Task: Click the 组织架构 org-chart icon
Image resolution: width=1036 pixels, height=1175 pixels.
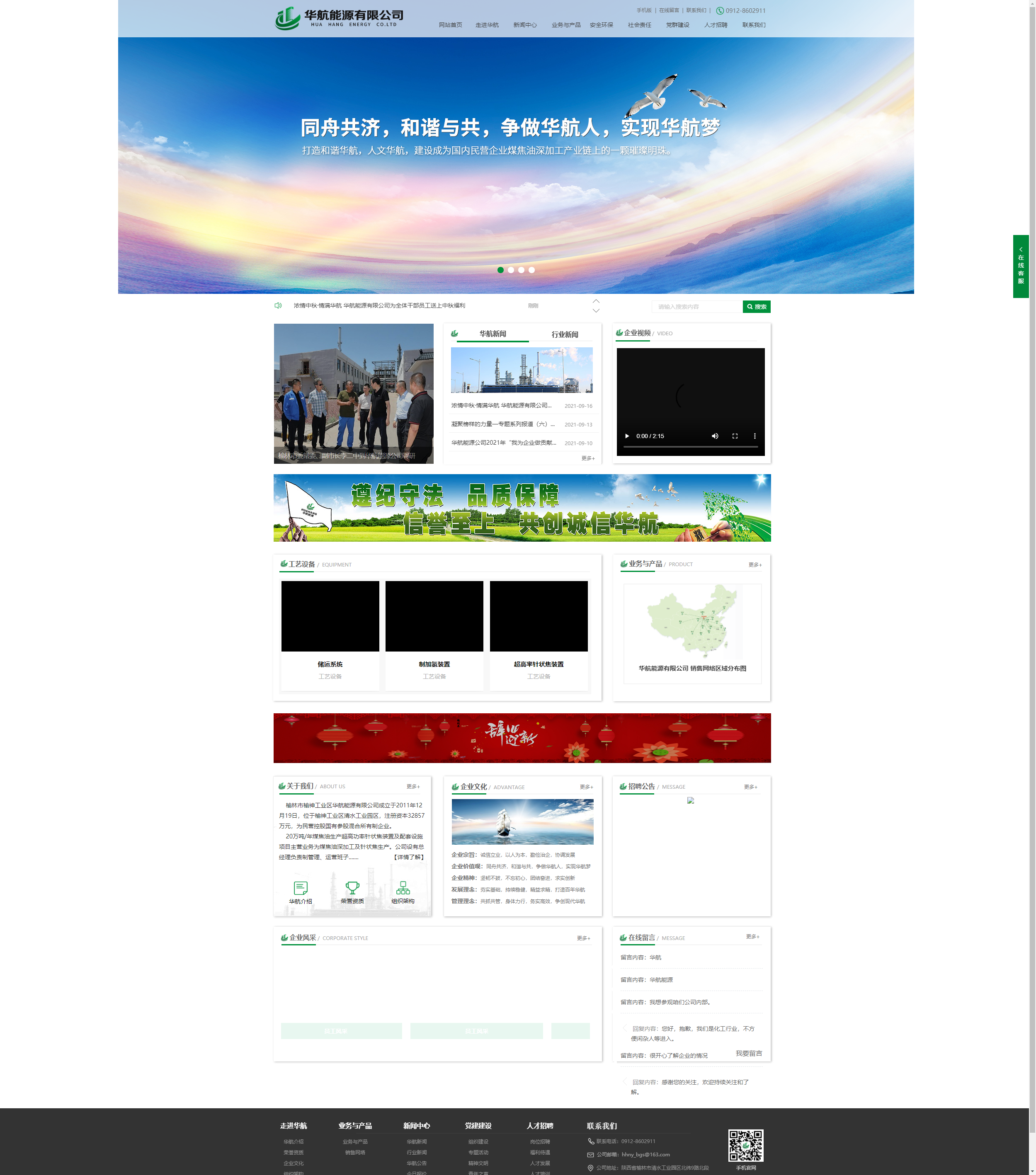Action: (x=403, y=888)
